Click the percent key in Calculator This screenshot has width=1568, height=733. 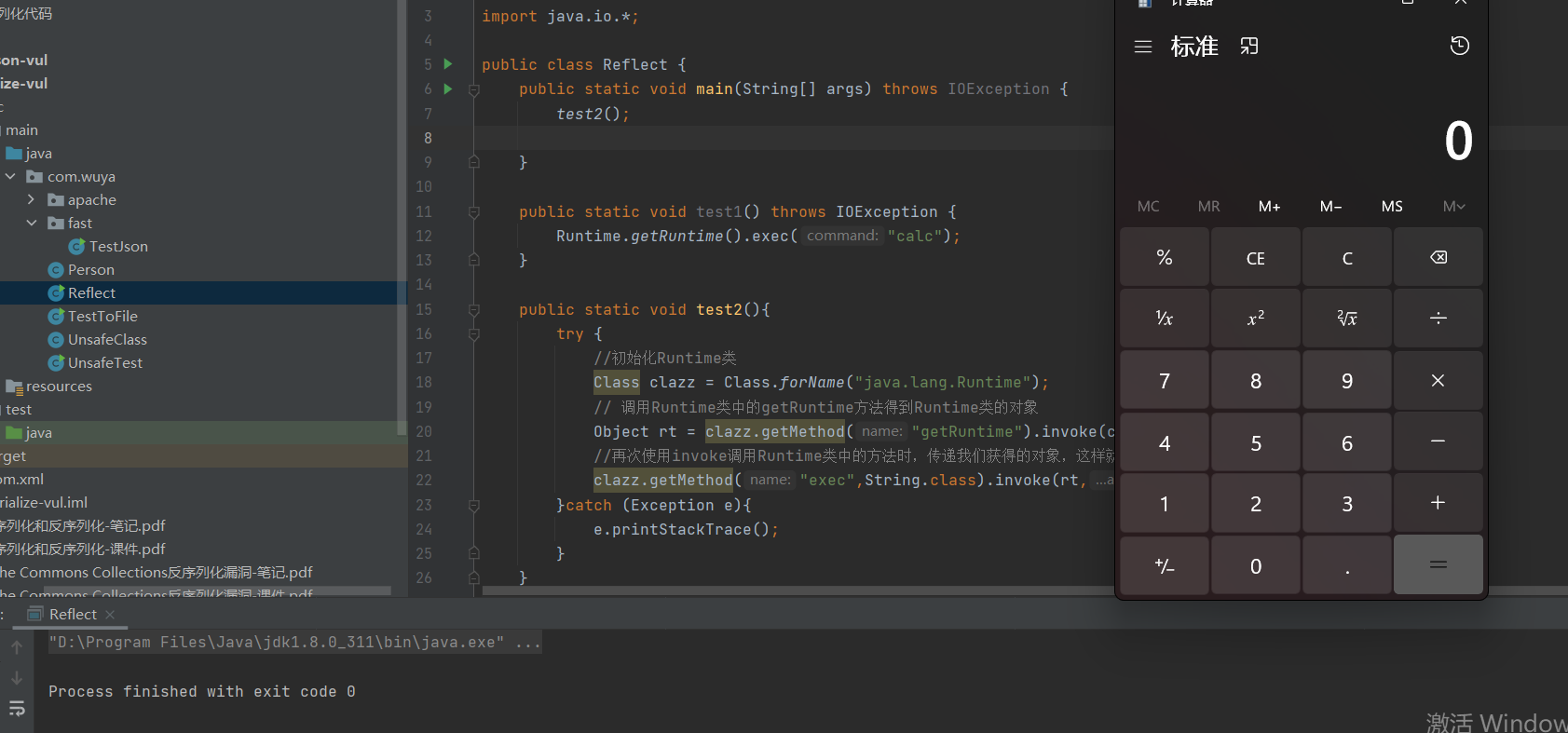pyautogui.click(x=1165, y=257)
